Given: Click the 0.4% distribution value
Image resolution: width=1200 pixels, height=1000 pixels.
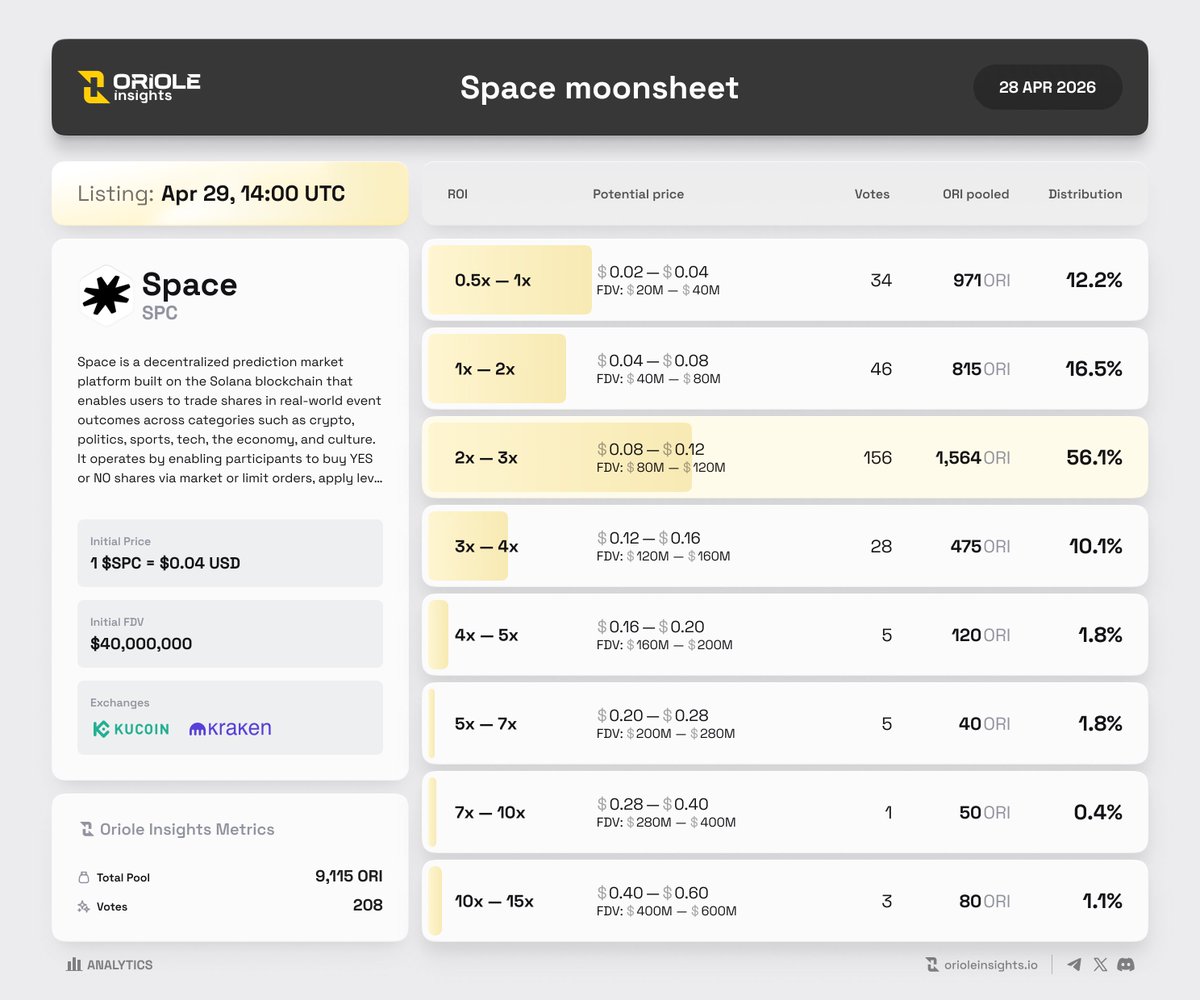Looking at the screenshot, I should pos(1098,812).
